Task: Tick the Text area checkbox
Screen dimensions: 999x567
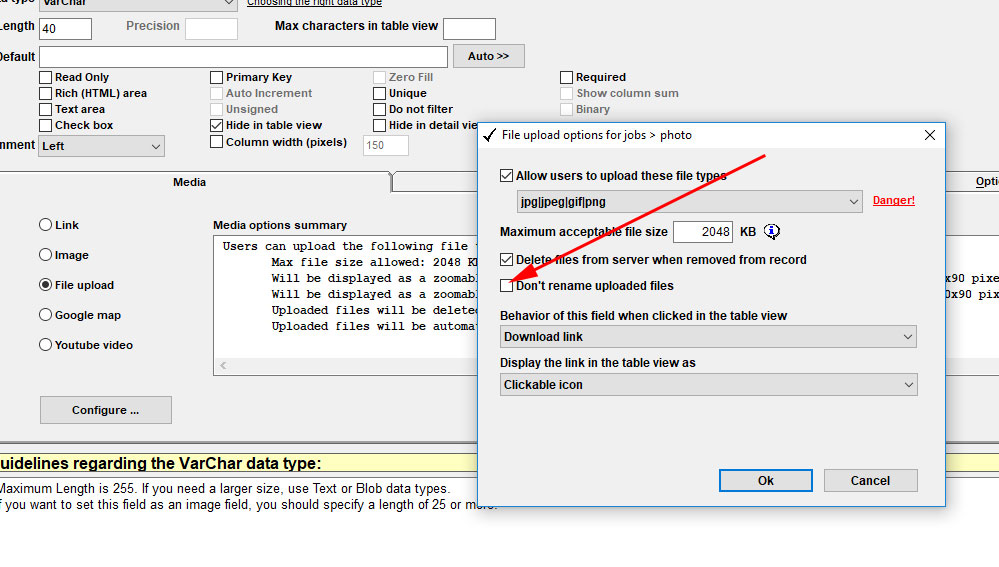Action: point(45,109)
